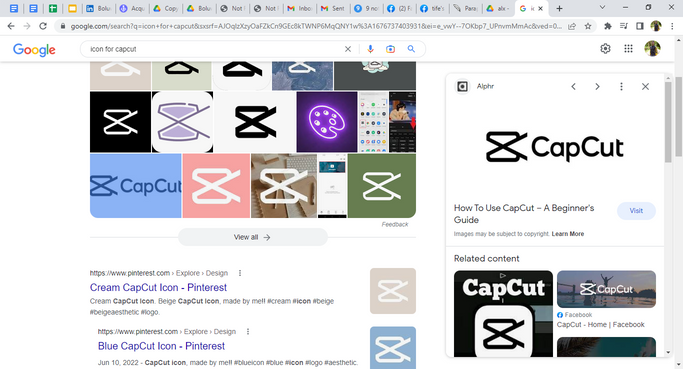Open the media control playlist icon

(x=624, y=26)
